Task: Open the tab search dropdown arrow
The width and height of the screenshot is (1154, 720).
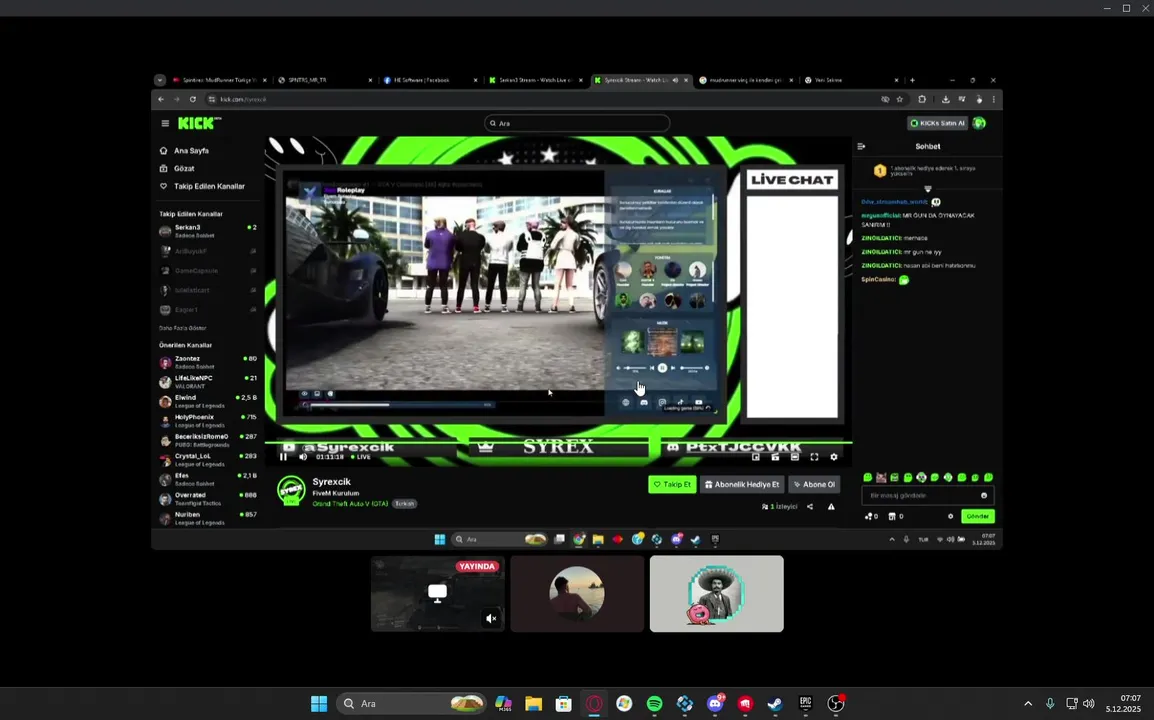Action: pyautogui.click(x=160, y=80)
